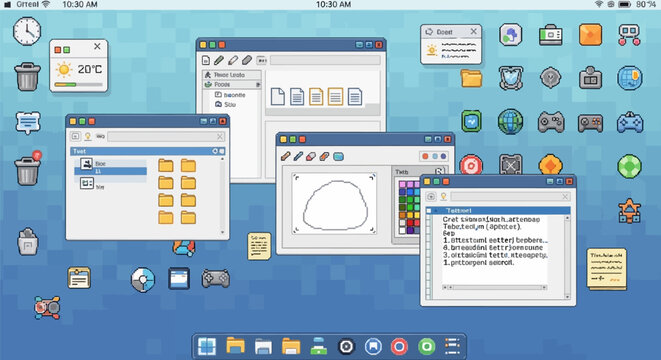This screenshot has height=360, width=661.
Task: Select the 'Thace Leato' sidebar row in editor
Action: tap(232, 75)
